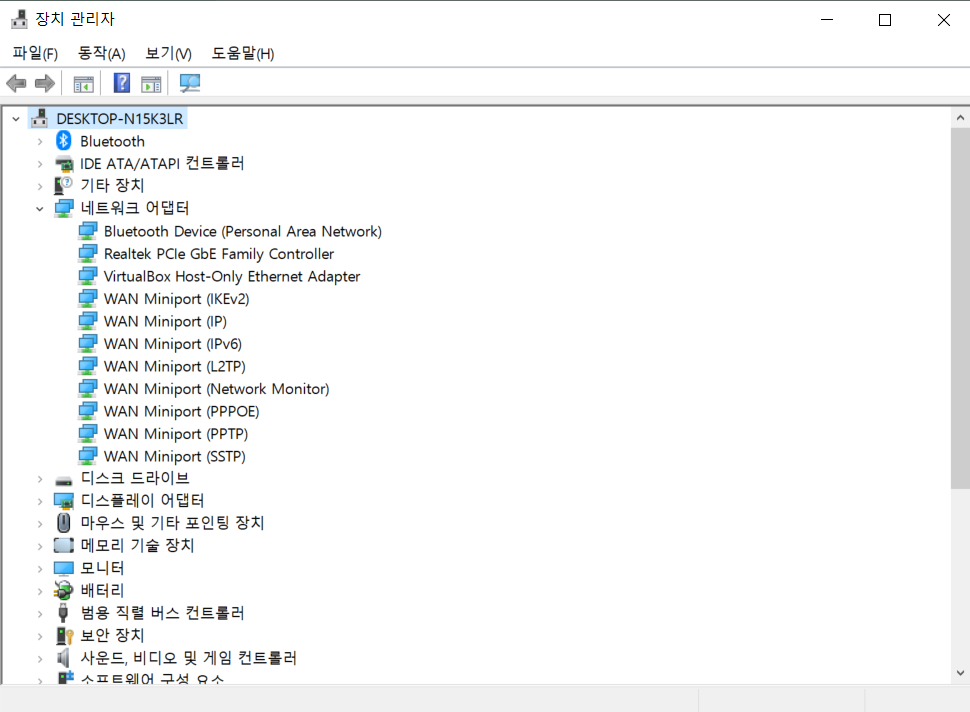
Task: Click the 사운드, 비디오 및 게임 컨트롤러 icon
Action: click(63, 658)
